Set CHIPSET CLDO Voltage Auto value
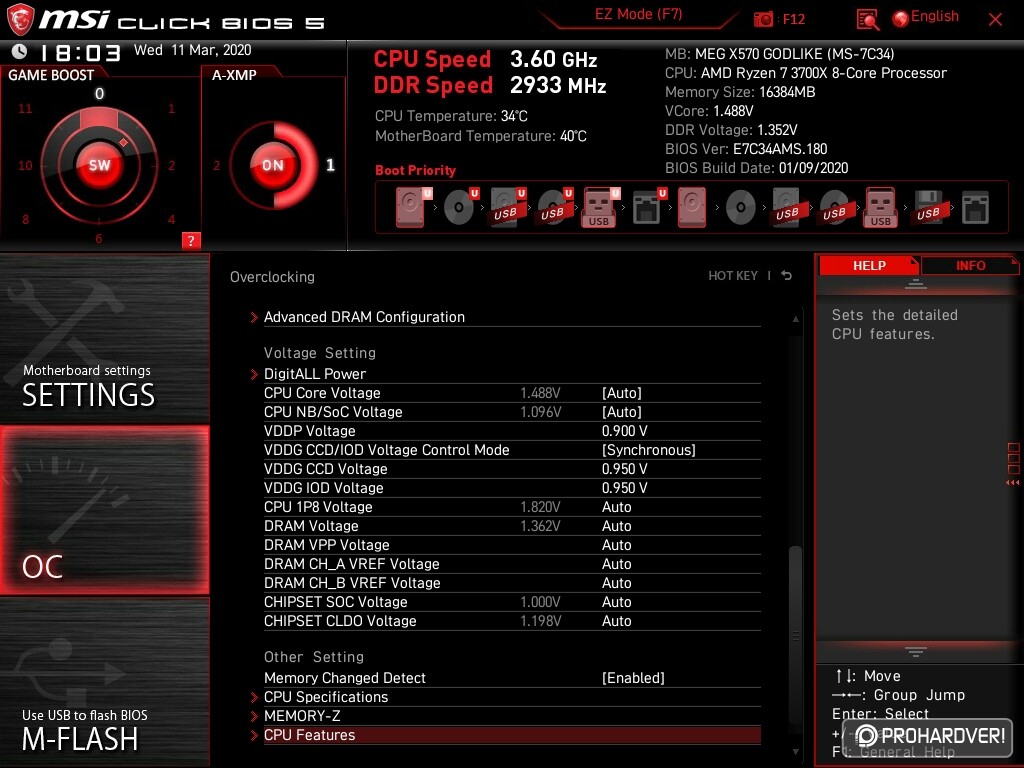This screenshot has width=1024, height=768. (616, 620)
